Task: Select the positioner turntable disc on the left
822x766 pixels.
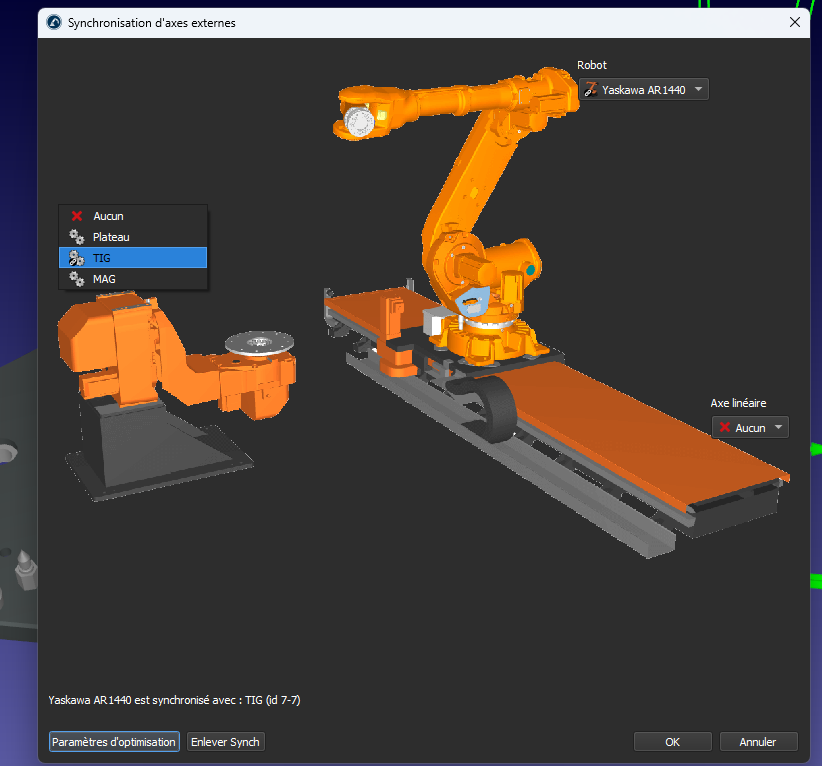Action: coord(258,344)
